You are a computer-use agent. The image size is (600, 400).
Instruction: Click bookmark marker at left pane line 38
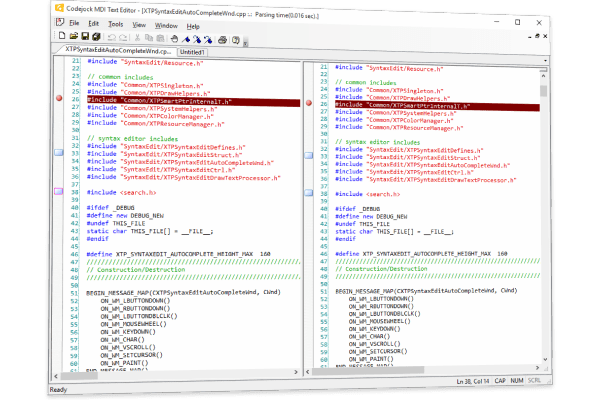click(59, 191)
